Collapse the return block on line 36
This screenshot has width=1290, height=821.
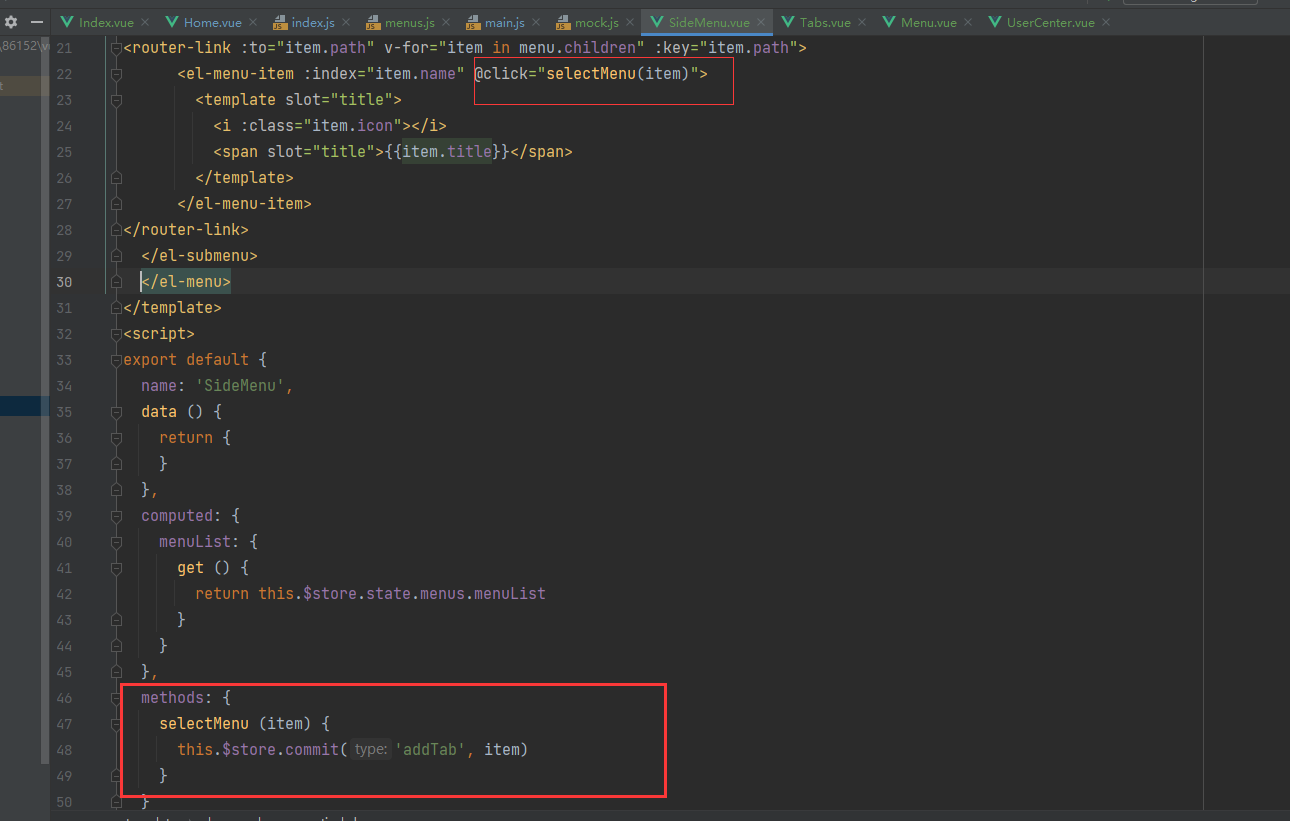[x=116, y=437]
